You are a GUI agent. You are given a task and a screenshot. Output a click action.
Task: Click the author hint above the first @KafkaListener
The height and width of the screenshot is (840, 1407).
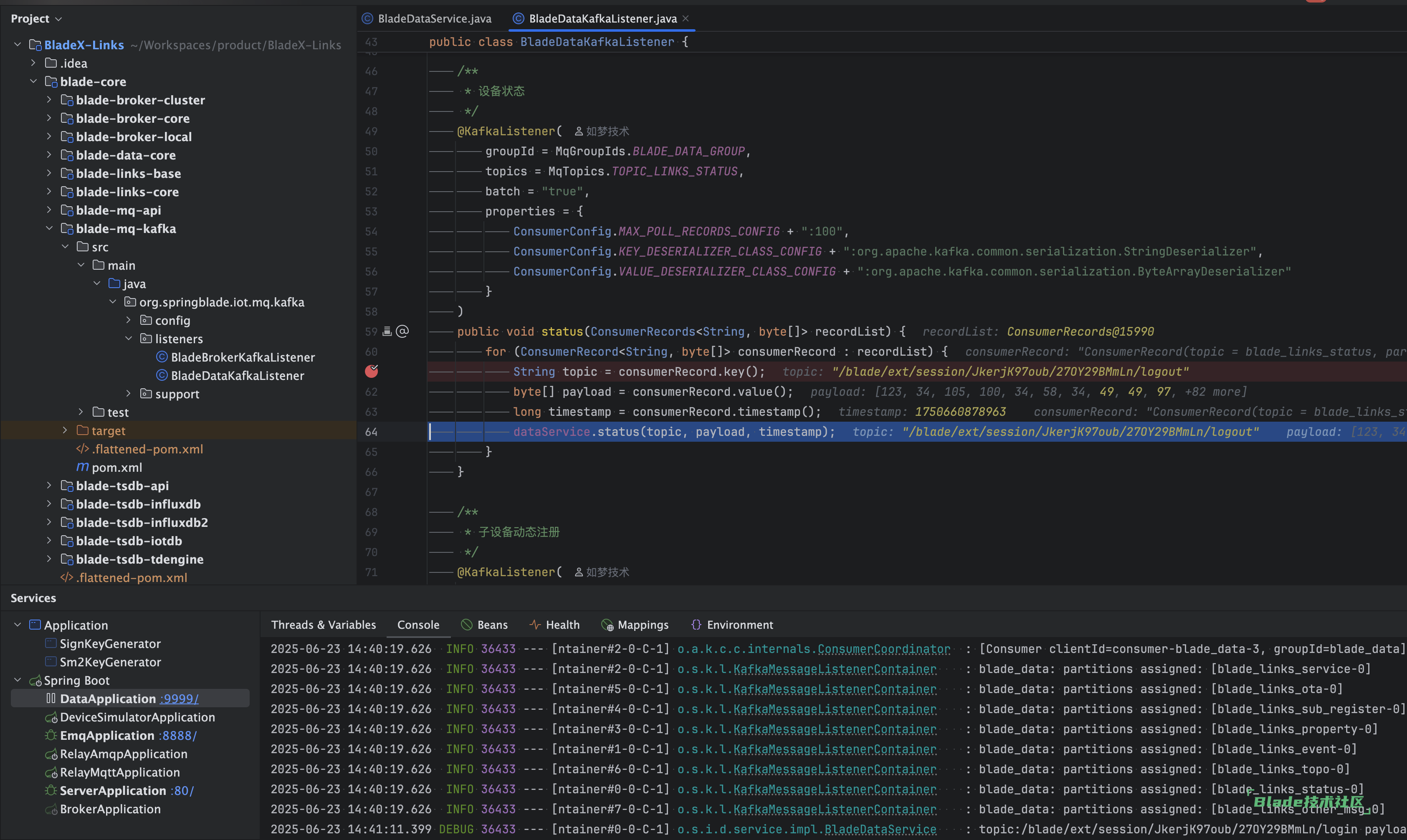tap(601, 132)
